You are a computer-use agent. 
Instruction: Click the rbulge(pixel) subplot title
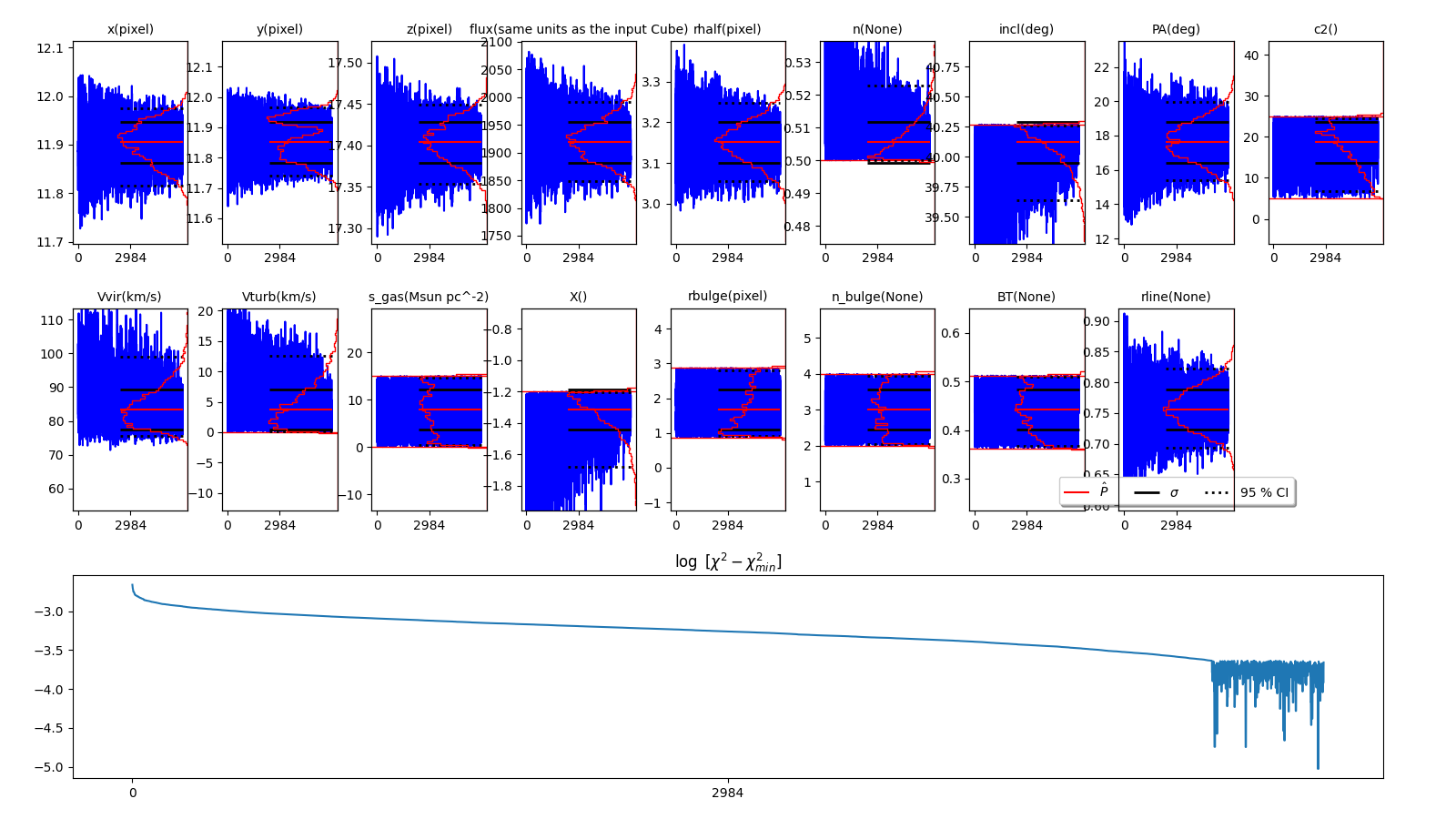[x=727, y=296]
